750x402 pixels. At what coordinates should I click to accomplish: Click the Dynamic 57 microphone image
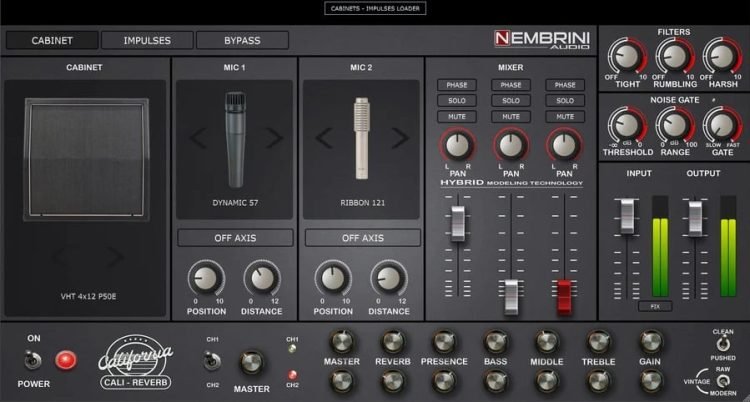click(x=235, y=138)
